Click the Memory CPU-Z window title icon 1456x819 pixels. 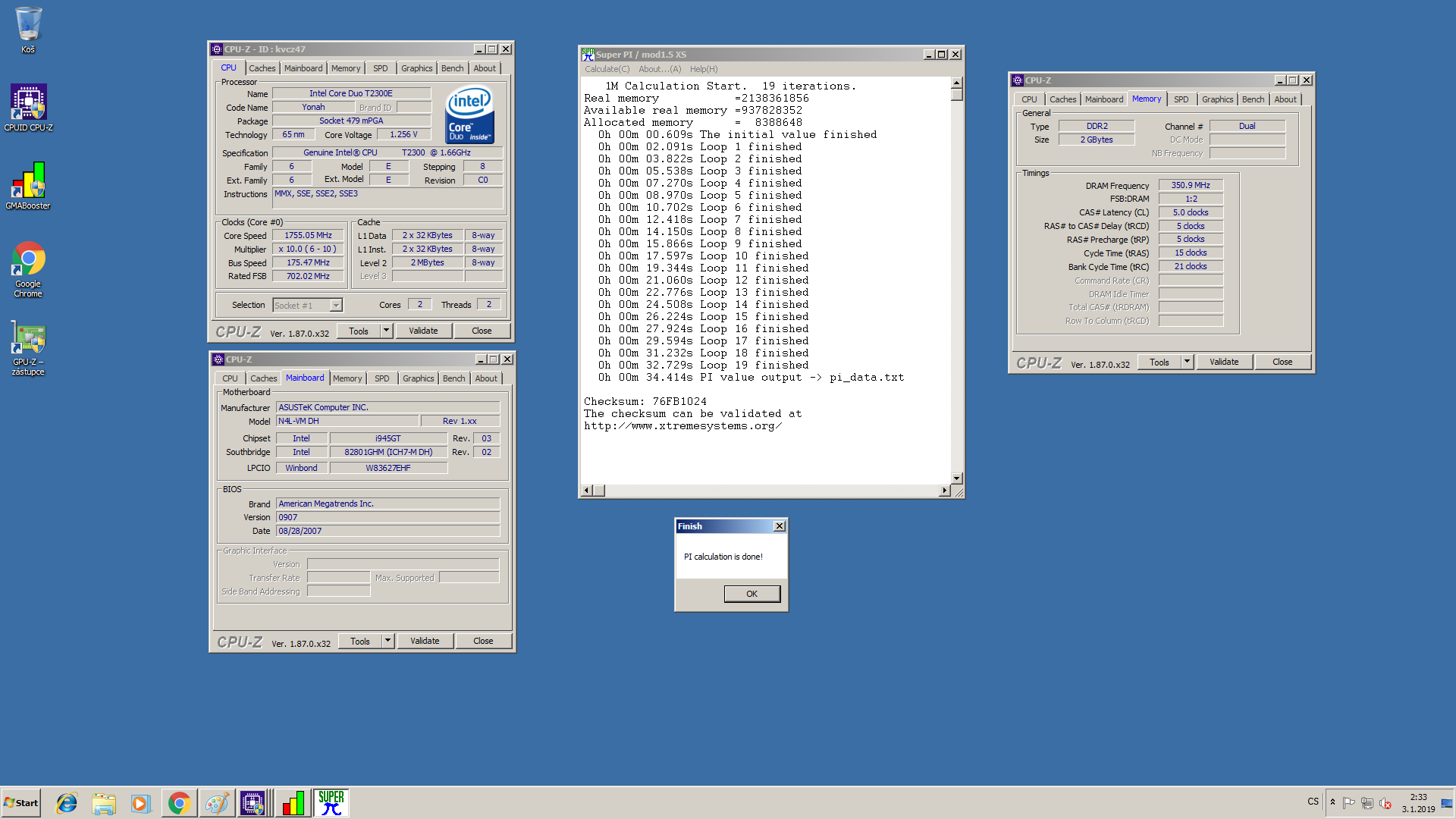pyautogui.click(x=1018, y=80)
